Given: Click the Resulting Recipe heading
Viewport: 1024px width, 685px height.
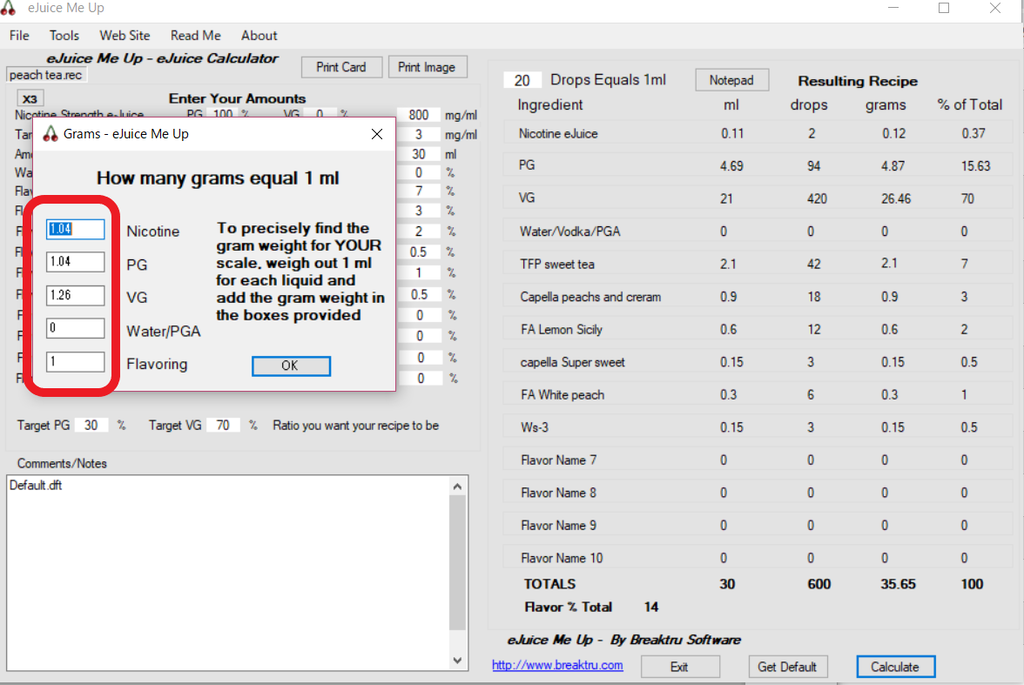Looking at the screenshot, I should coord(857,81).
